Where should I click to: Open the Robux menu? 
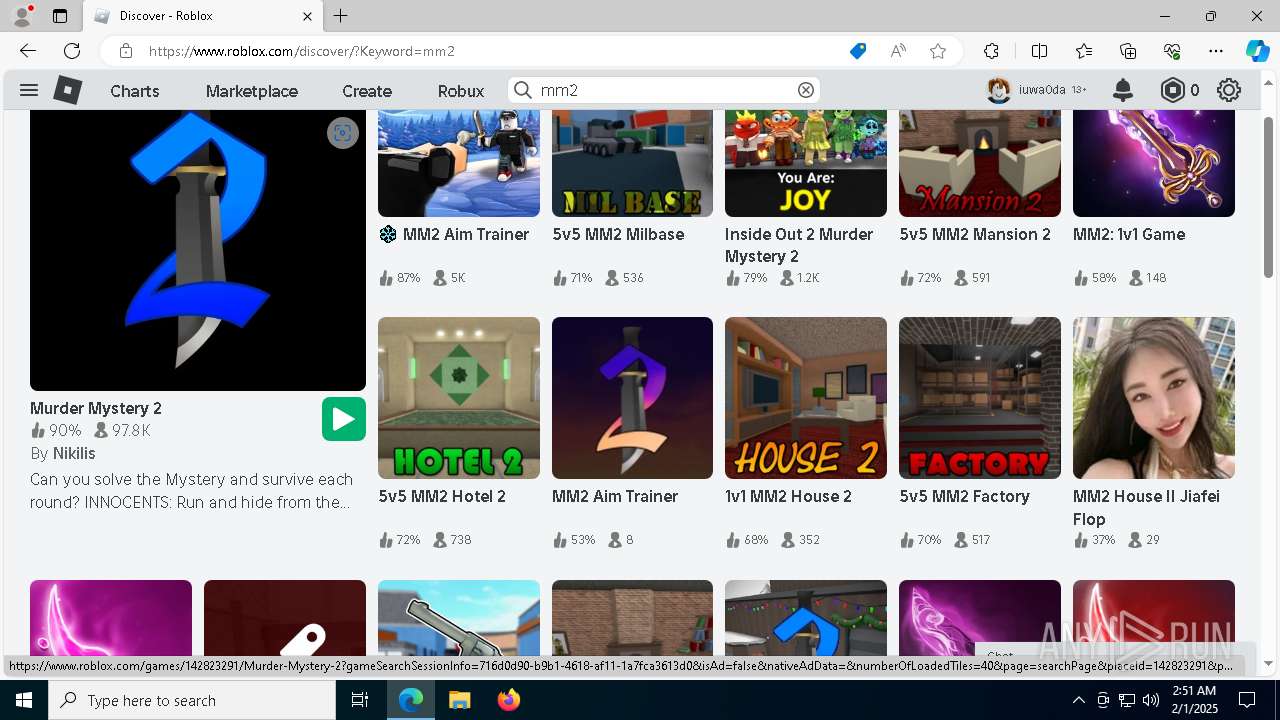click(461, 91)
